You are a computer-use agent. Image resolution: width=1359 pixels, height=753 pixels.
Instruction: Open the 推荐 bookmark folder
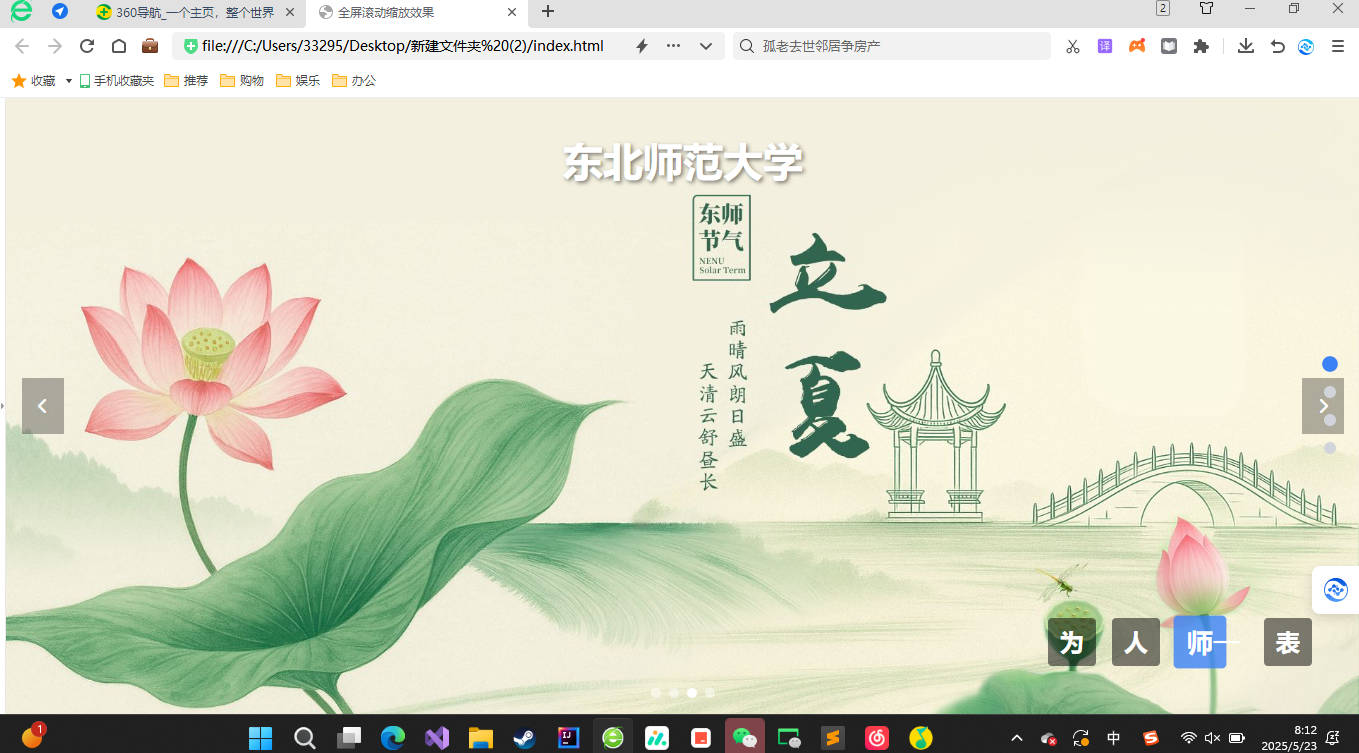coord(186,81)
